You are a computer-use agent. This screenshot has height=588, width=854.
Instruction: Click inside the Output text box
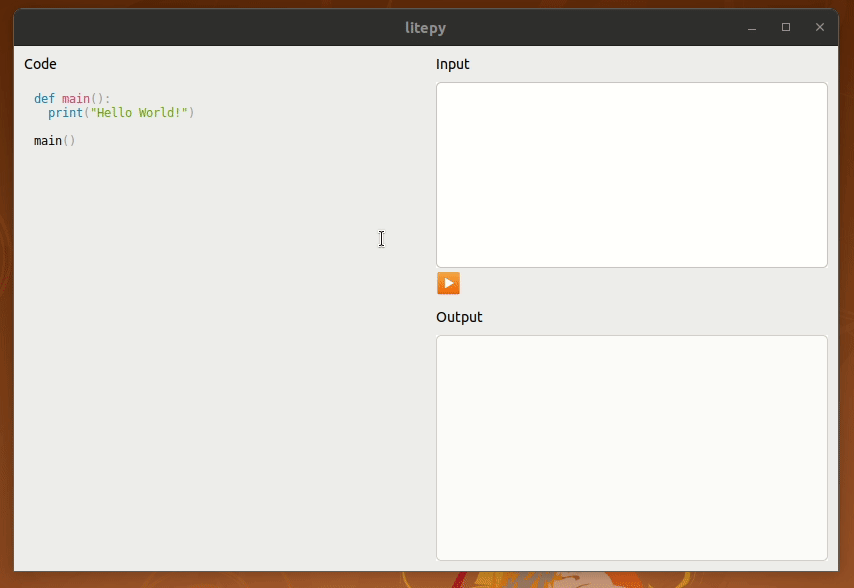point(632,448)
